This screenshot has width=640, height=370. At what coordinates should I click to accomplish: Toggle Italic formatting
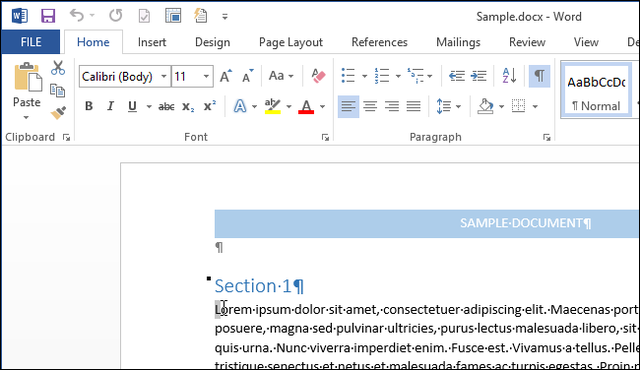coord(110,106)
